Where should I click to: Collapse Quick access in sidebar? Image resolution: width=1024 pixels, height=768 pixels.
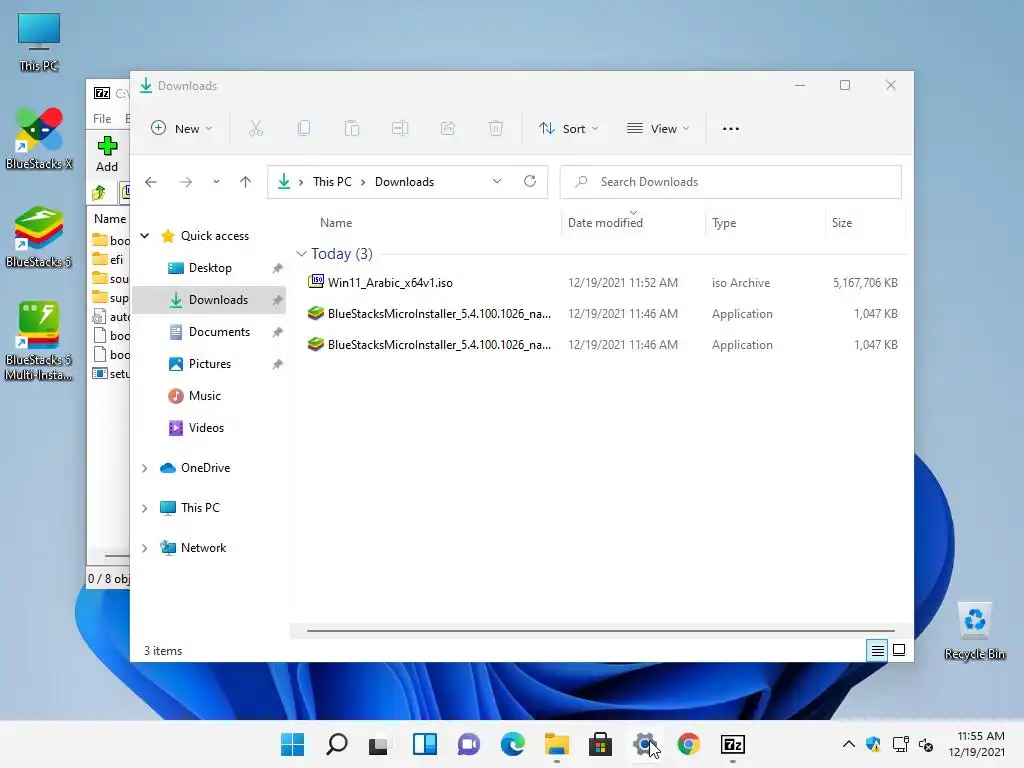(x=145, y=236)
